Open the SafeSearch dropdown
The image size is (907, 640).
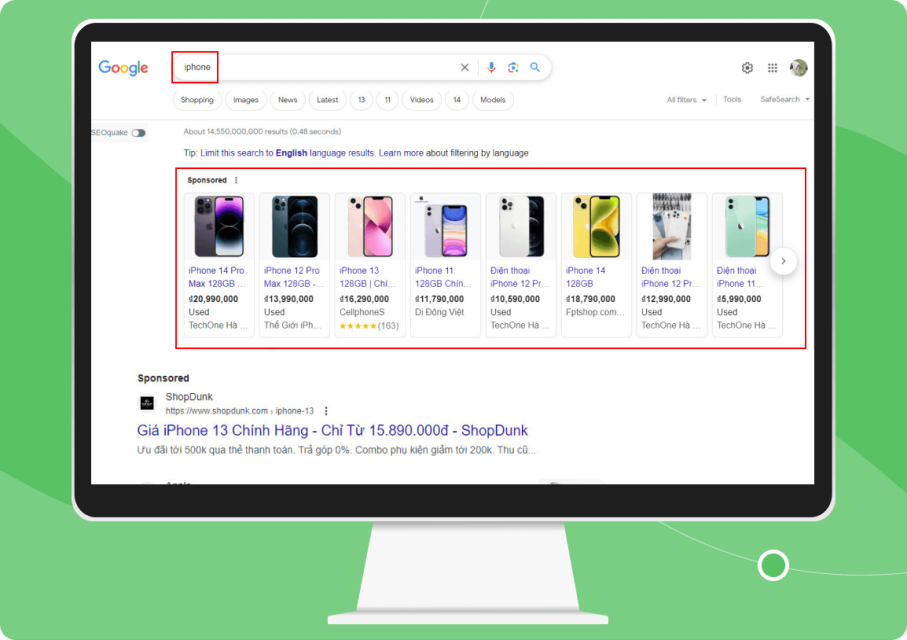[784, 100]
